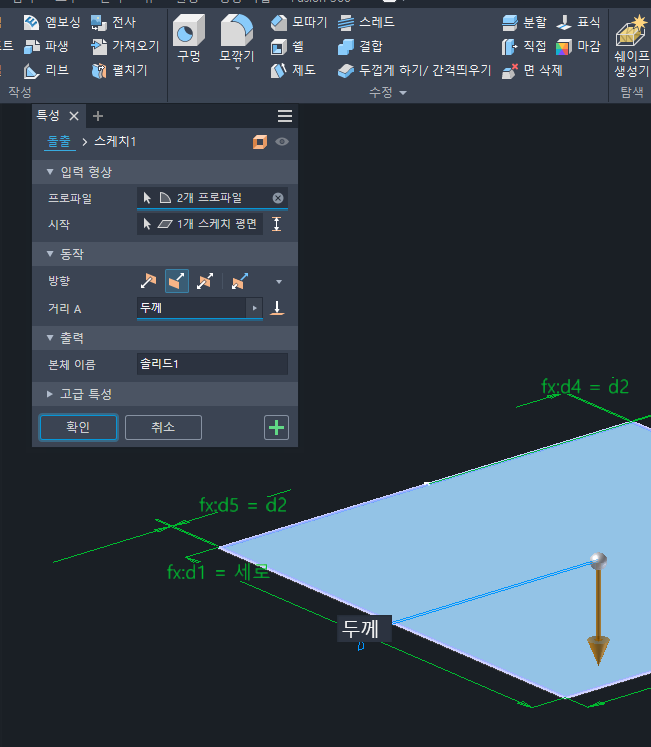Set direction to asymmetric
Image resolution: width=651 pixels, height=747 pixels.
click(x=240, y=281)
